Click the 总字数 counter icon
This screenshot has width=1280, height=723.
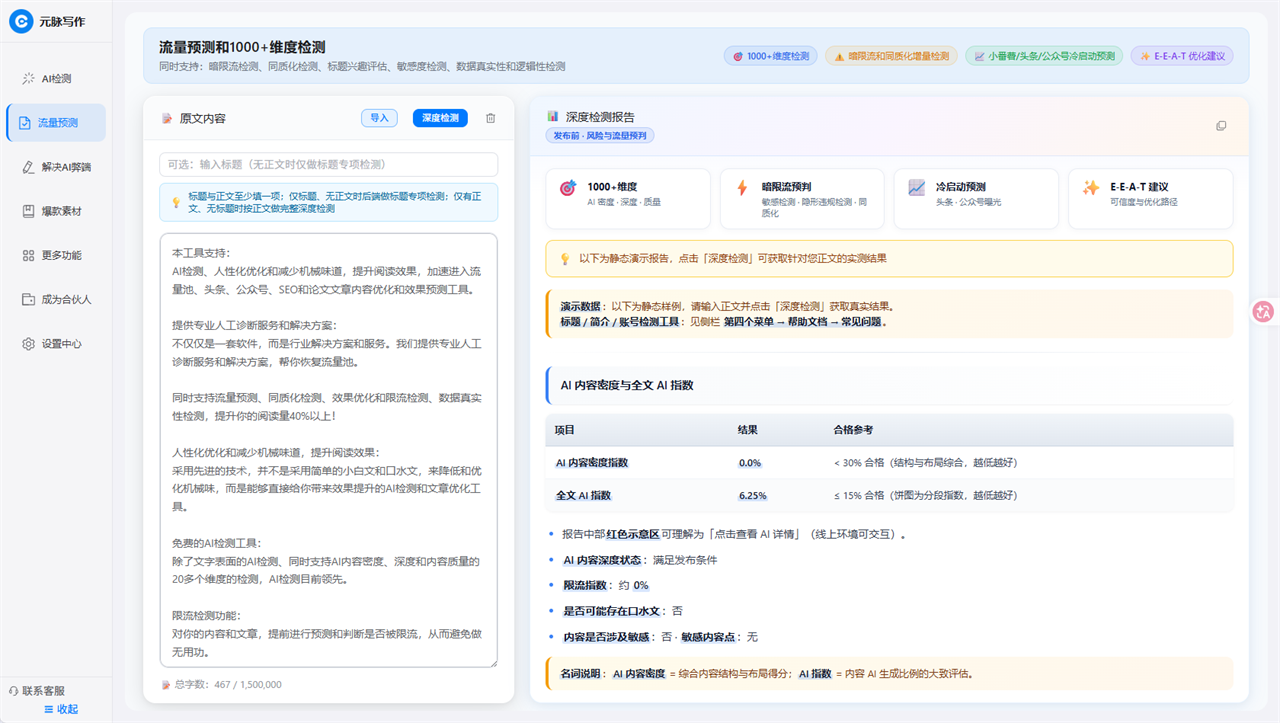click(x=166, y=685)
